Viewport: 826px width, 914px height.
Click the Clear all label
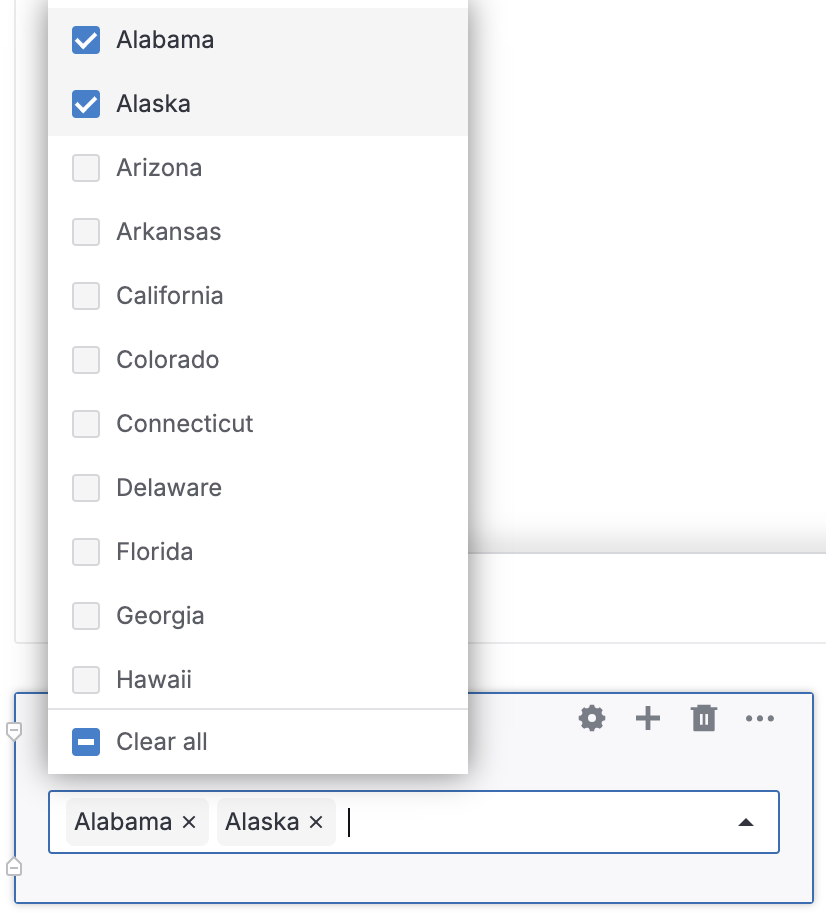click(162, 742)
